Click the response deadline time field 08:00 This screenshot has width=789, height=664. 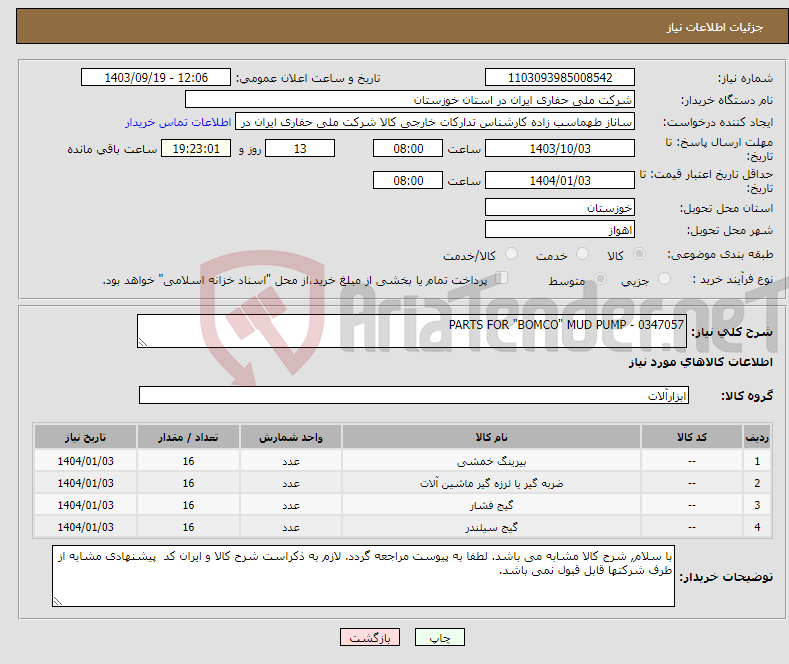click(408, 148)
